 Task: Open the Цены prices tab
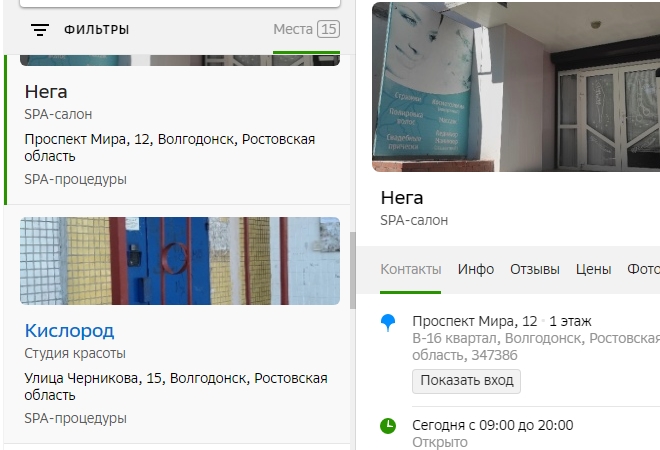click(593, 269)
